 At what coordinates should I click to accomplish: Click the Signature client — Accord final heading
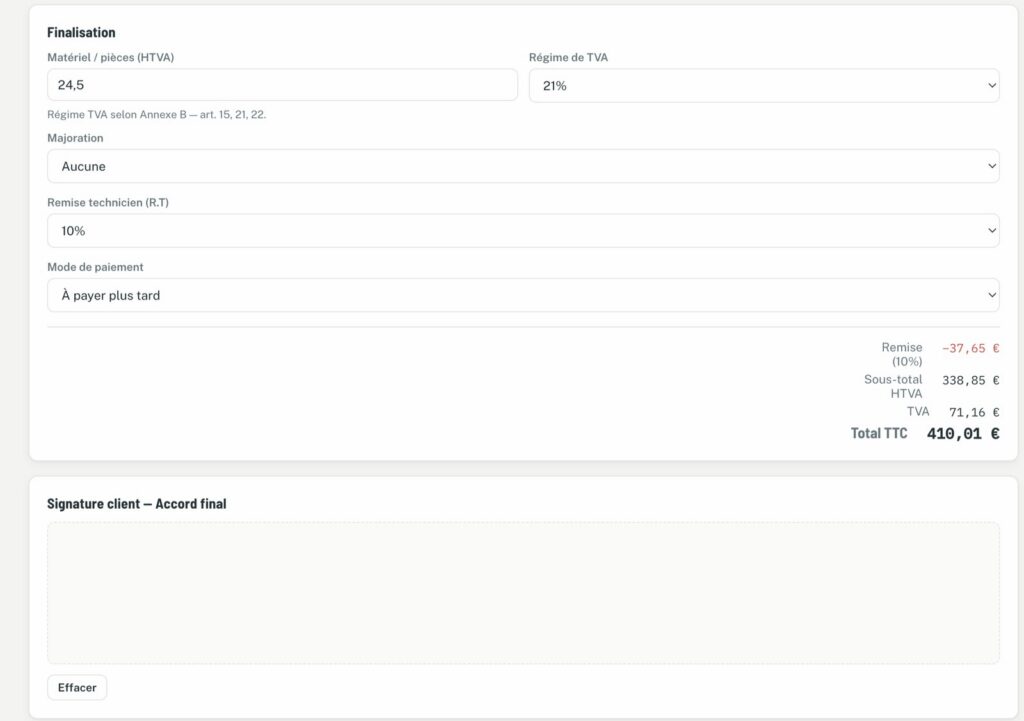[136, 504]
